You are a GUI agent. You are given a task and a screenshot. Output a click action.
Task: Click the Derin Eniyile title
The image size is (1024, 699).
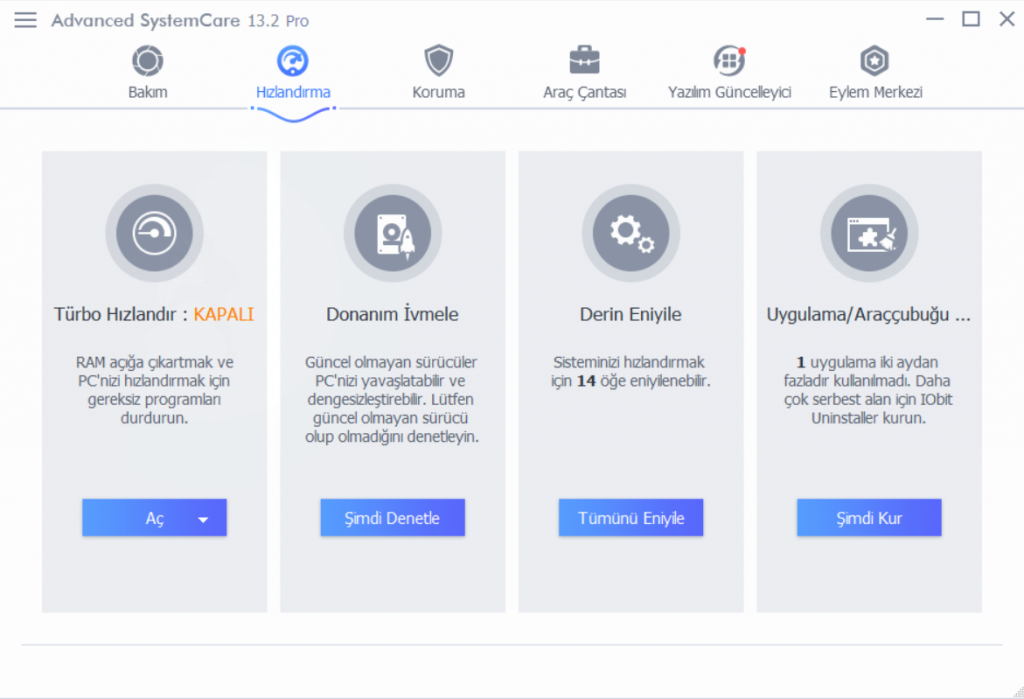tap(631, 314)
